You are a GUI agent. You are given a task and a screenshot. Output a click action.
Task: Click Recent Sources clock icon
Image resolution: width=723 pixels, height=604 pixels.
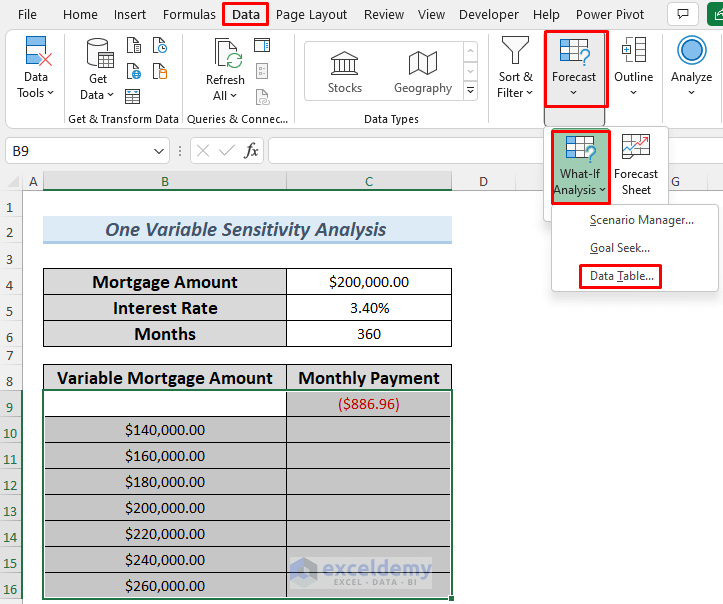(x=160, y=46)
